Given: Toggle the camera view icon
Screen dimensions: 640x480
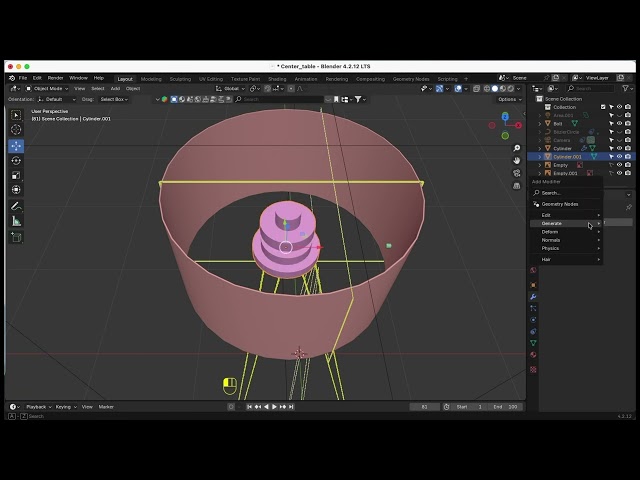Looking at the screenshot, I should click(x=517, y=173).
